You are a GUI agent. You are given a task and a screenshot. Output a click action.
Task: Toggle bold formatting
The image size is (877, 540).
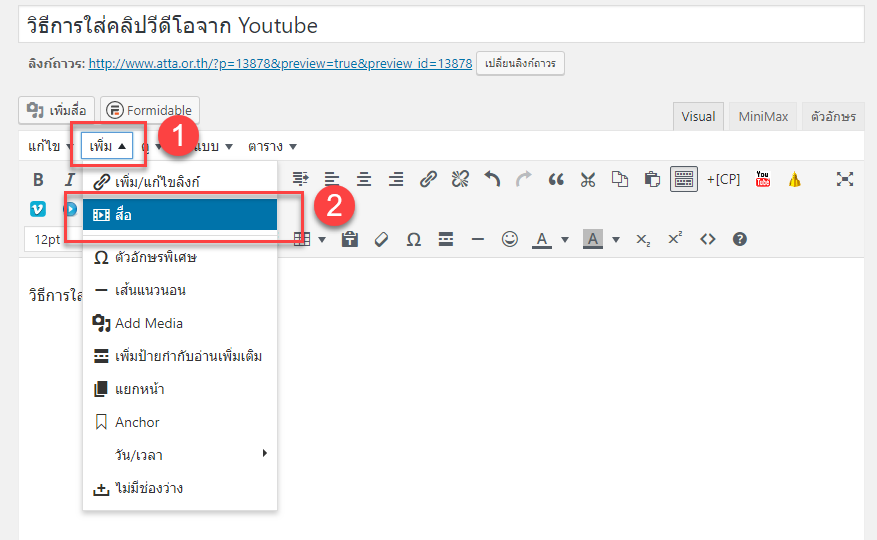click(38, 180)
